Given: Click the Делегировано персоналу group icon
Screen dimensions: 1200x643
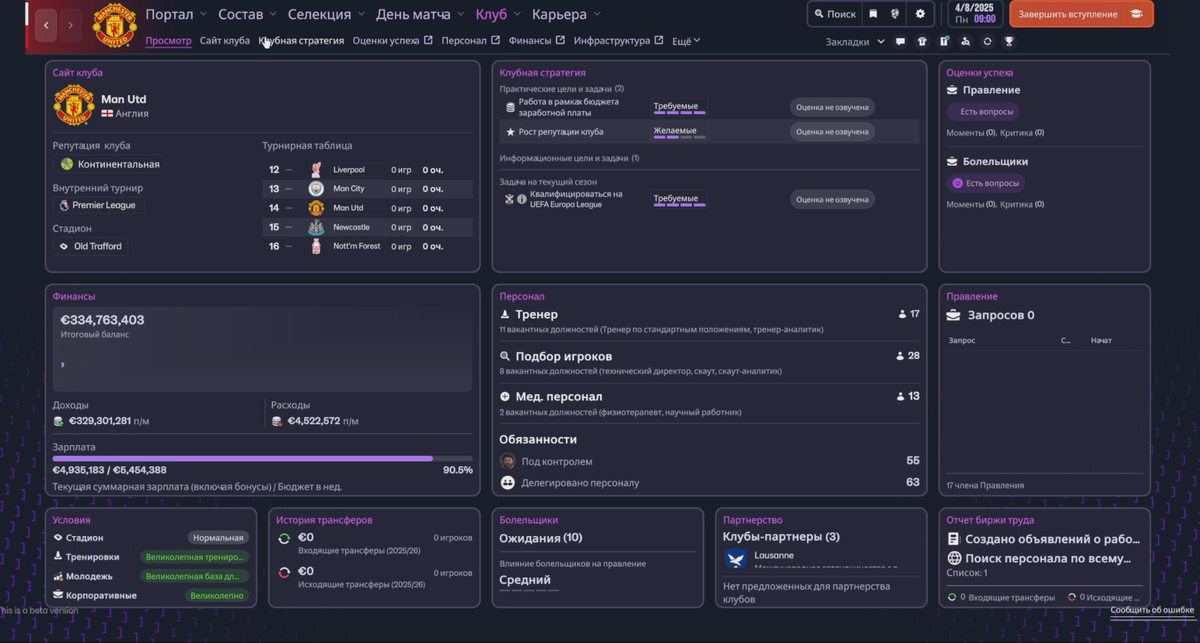Looking at the screenshot, I should point(508,483).
